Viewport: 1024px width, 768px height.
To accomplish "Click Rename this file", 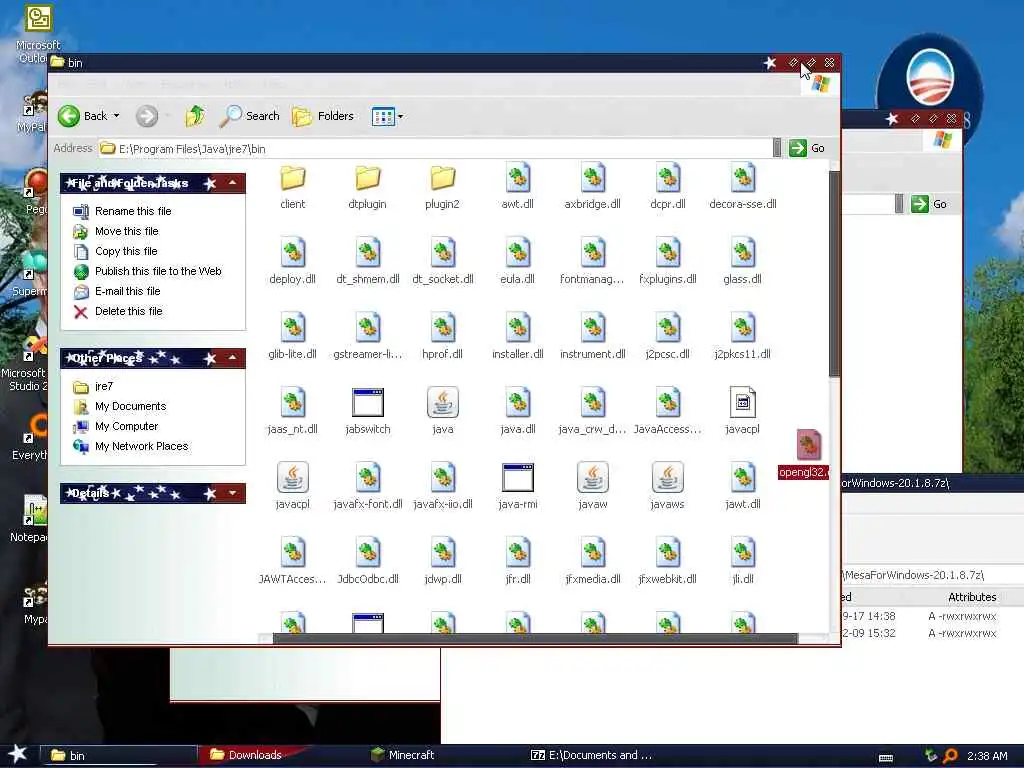I will pyautogui.click(x=123, y=211).
